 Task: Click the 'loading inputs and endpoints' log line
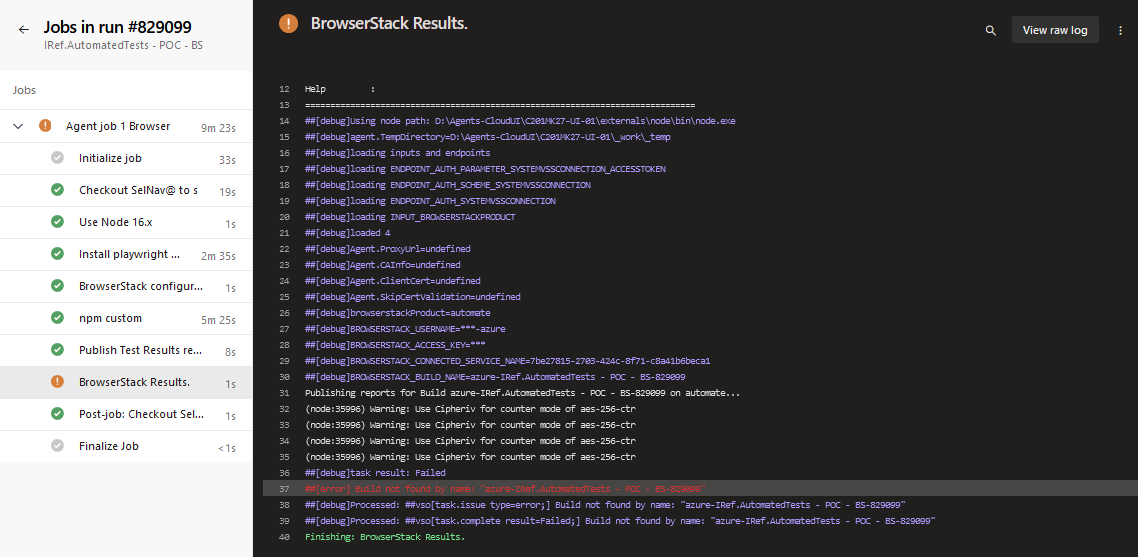397,153
